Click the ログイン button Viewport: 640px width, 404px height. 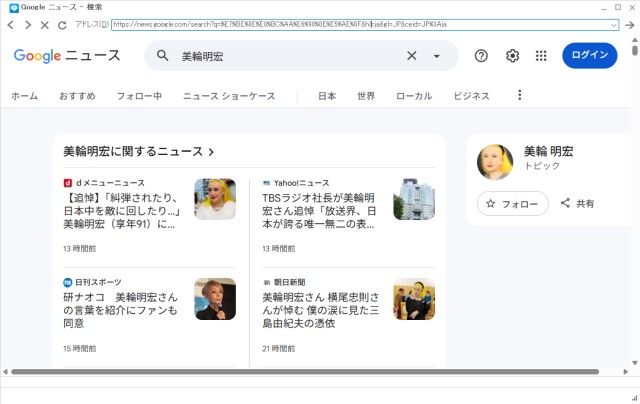(x=589, y=55)
